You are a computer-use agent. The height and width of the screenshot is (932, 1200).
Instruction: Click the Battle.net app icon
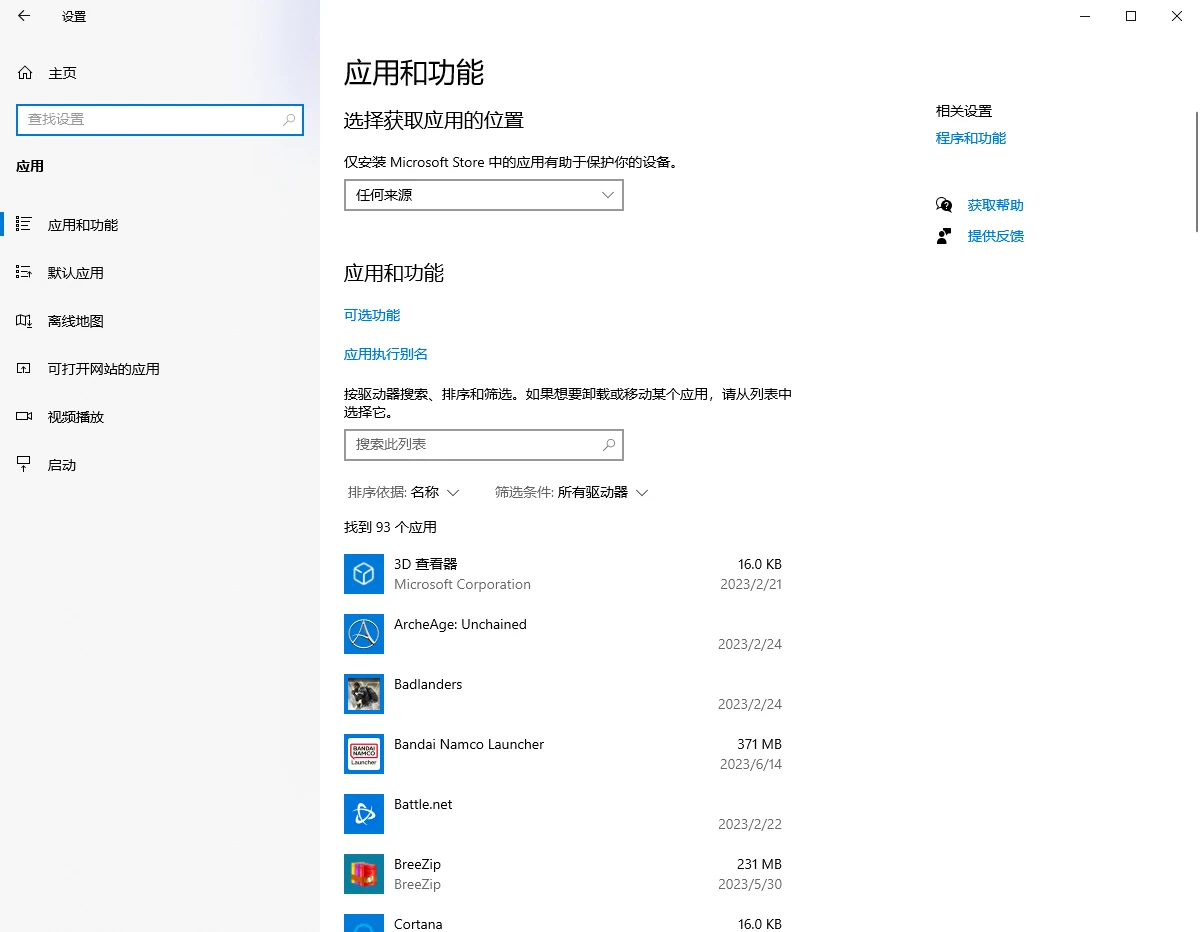point(363,814)
